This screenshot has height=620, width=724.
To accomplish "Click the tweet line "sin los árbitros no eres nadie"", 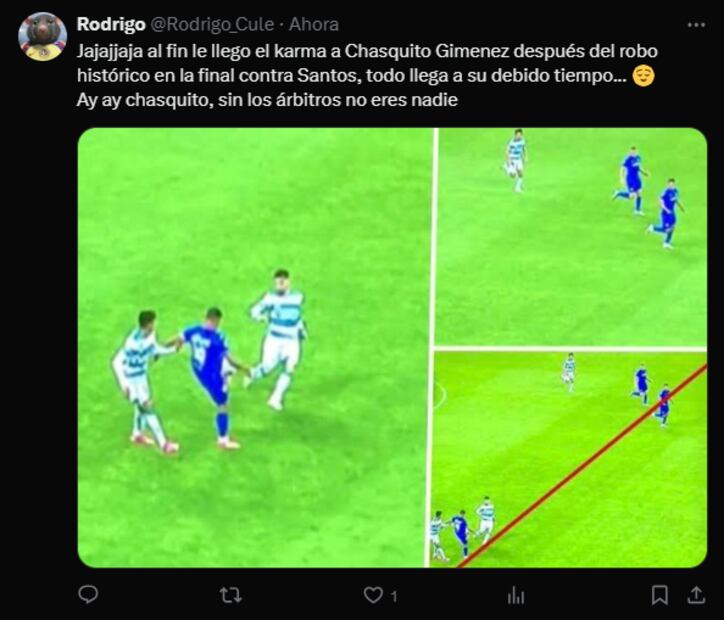I will point(338,100).
